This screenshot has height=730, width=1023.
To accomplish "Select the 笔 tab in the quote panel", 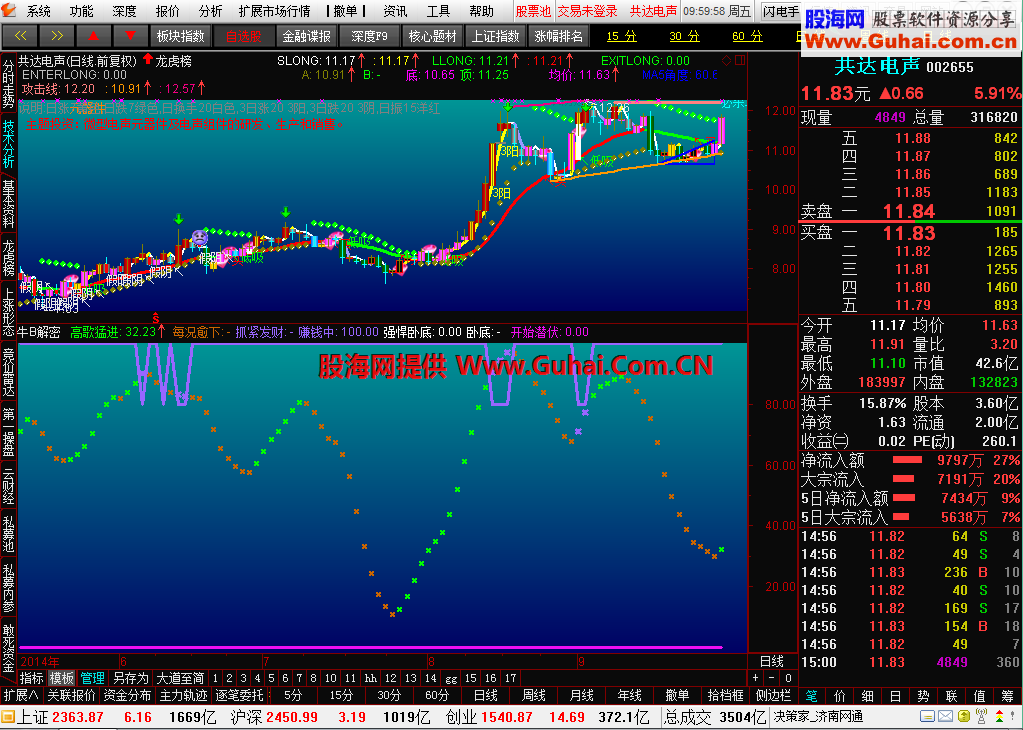I will pyautogui.click(x=811, y=695).
